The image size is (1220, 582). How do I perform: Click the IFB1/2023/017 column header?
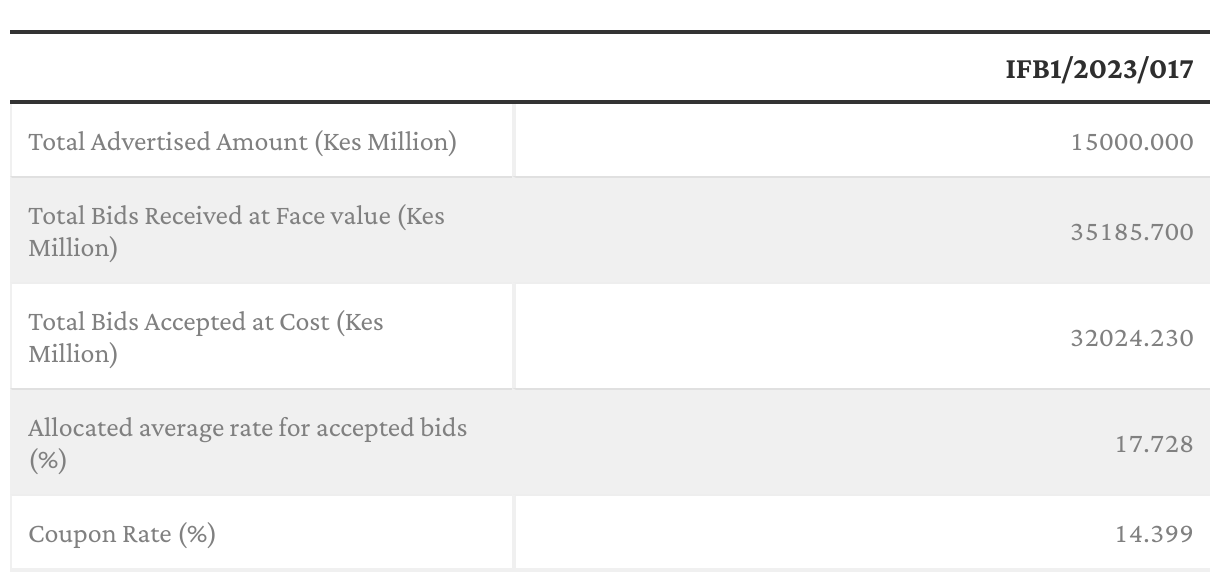[x=1099, y=70]
